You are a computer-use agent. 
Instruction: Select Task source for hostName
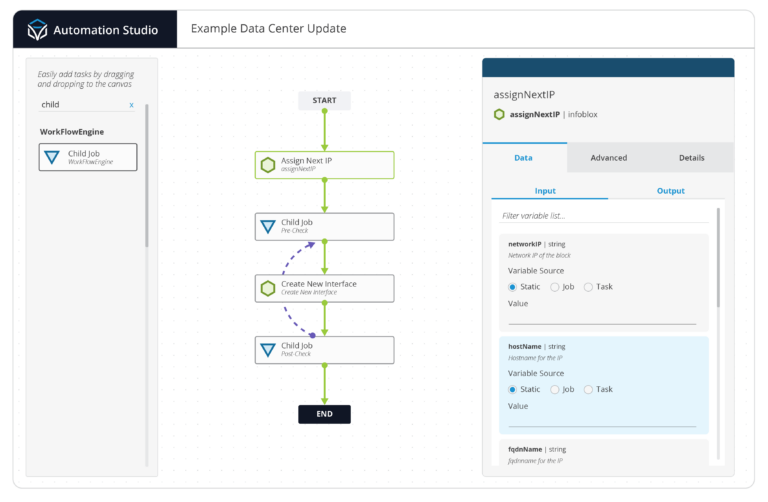pos(588,389)
